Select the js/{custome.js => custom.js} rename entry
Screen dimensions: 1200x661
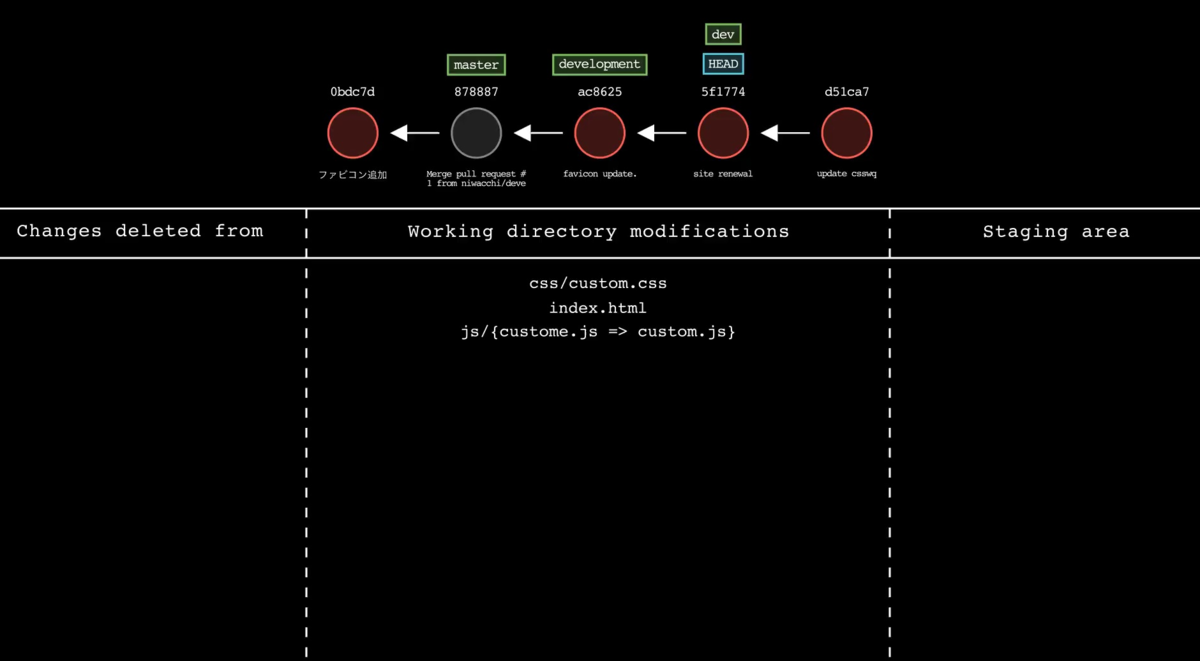(x=598, y=331)
